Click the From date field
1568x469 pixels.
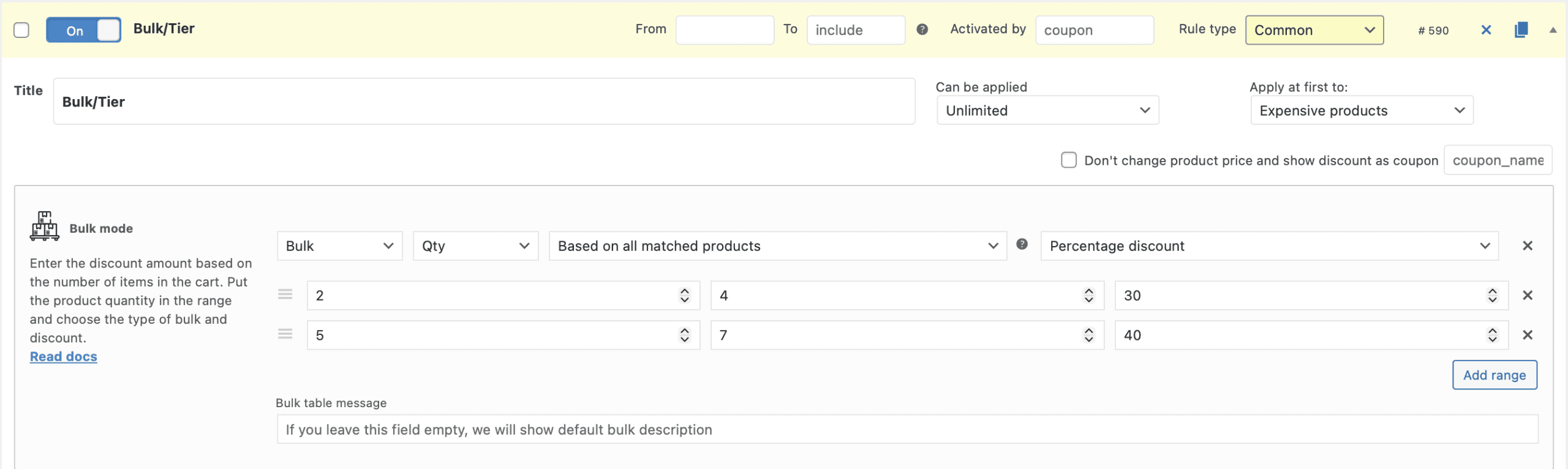(725, 30)
